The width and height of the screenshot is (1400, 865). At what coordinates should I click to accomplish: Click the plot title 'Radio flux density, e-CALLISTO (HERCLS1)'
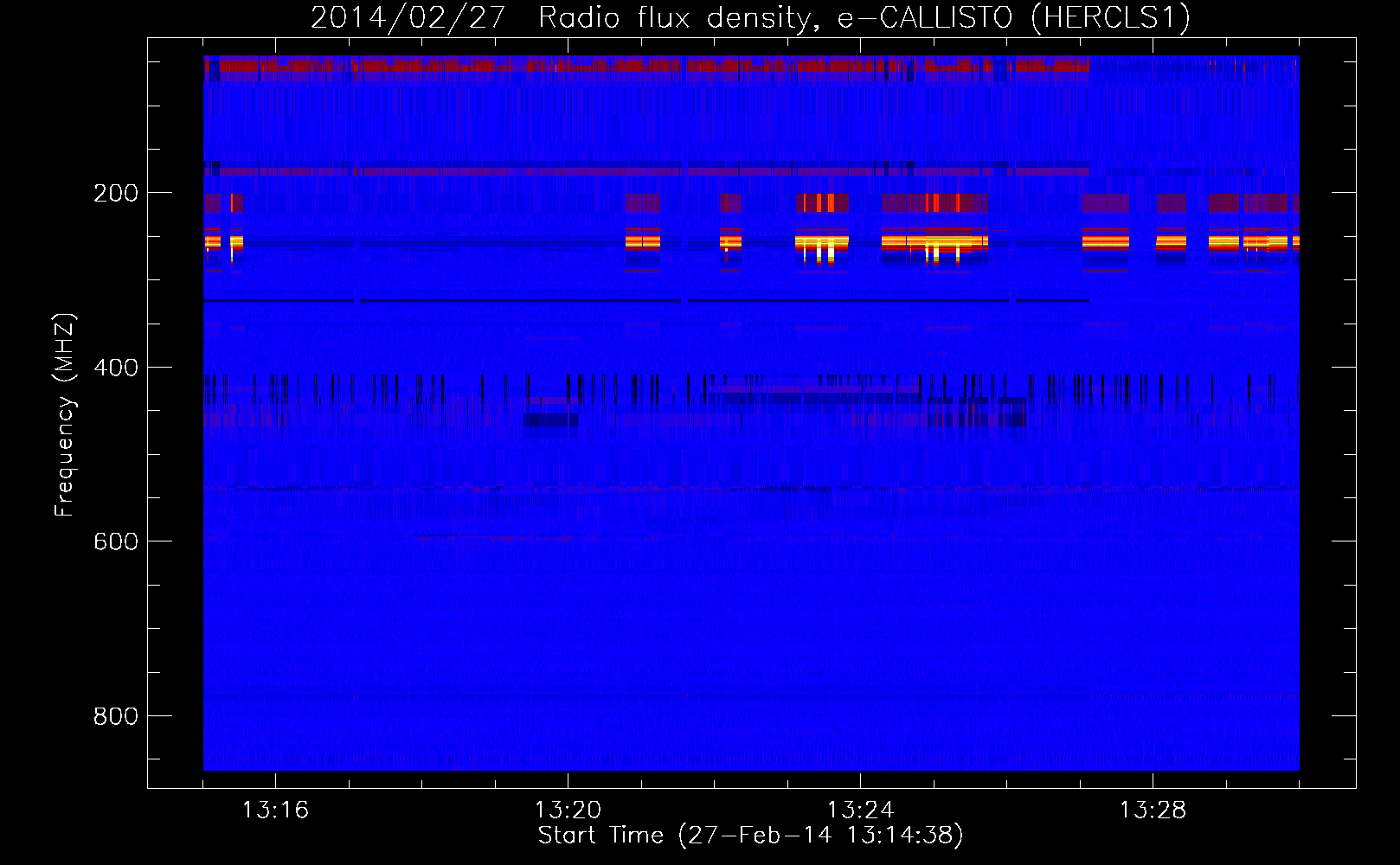(864, 18)
